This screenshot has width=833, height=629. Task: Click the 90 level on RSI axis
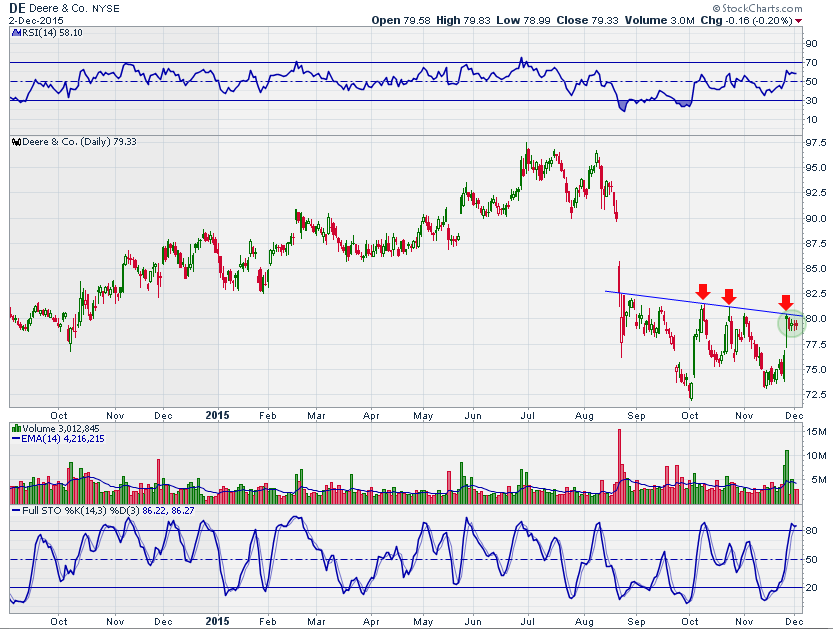(x=811, y=44)
